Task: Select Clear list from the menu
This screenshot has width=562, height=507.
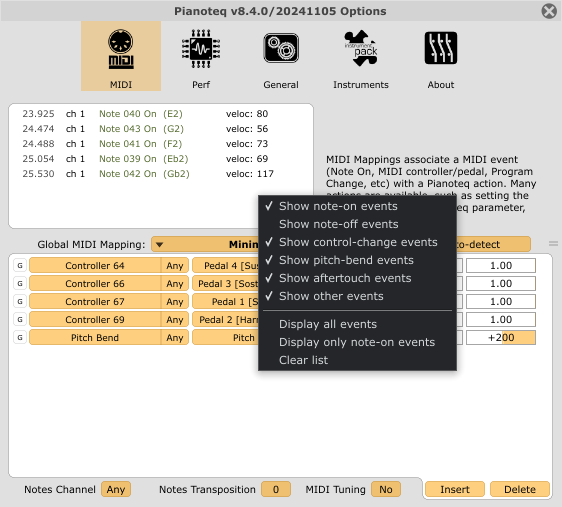Action: tap(357, 360)
